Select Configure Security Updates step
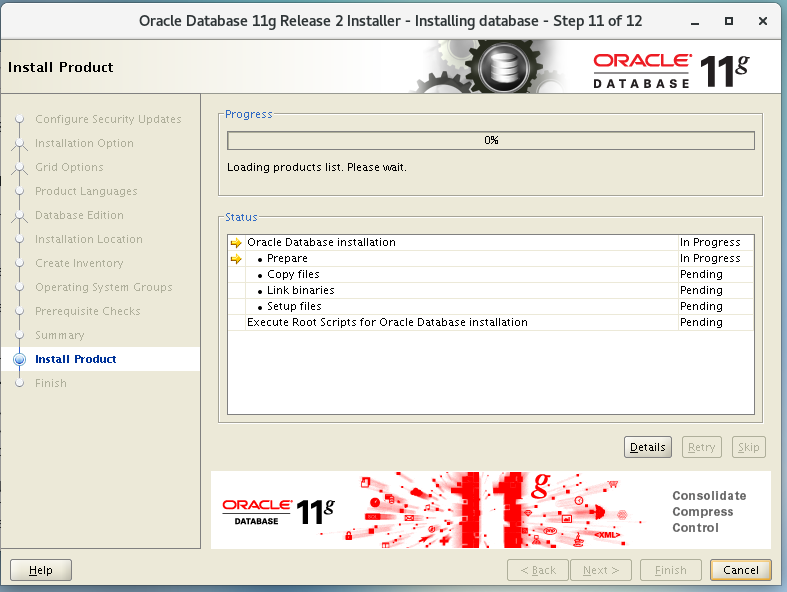Viewport: 787px width, 592px height. point(108,119)
